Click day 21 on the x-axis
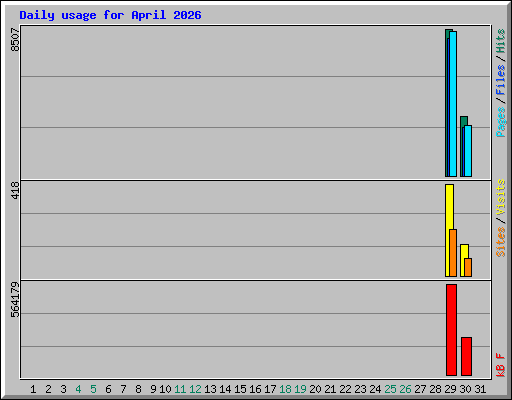512x400 pixels. point(330,389)
